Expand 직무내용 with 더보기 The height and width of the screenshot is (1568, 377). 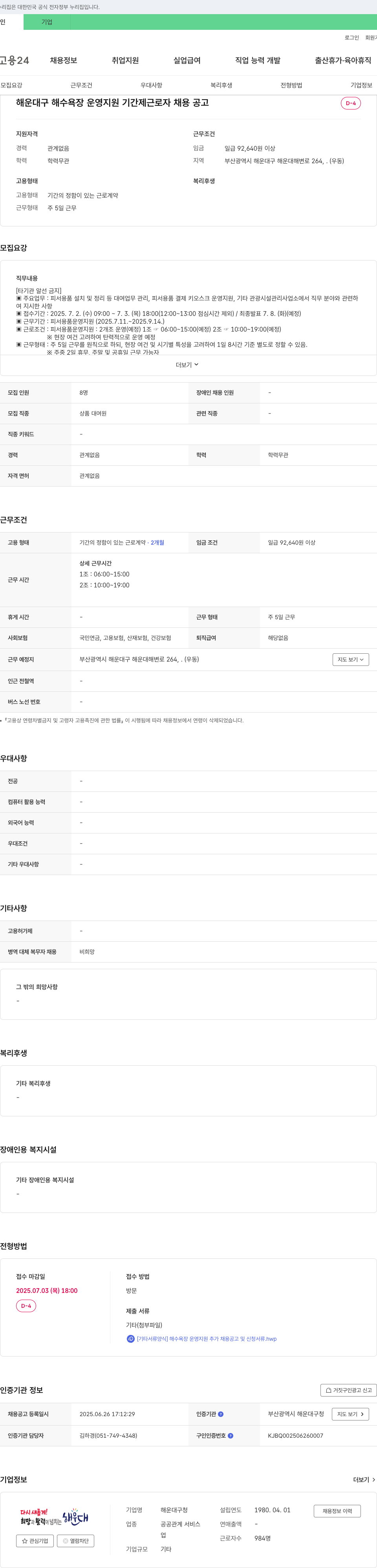pyautogui.click(x=188, y=365)
